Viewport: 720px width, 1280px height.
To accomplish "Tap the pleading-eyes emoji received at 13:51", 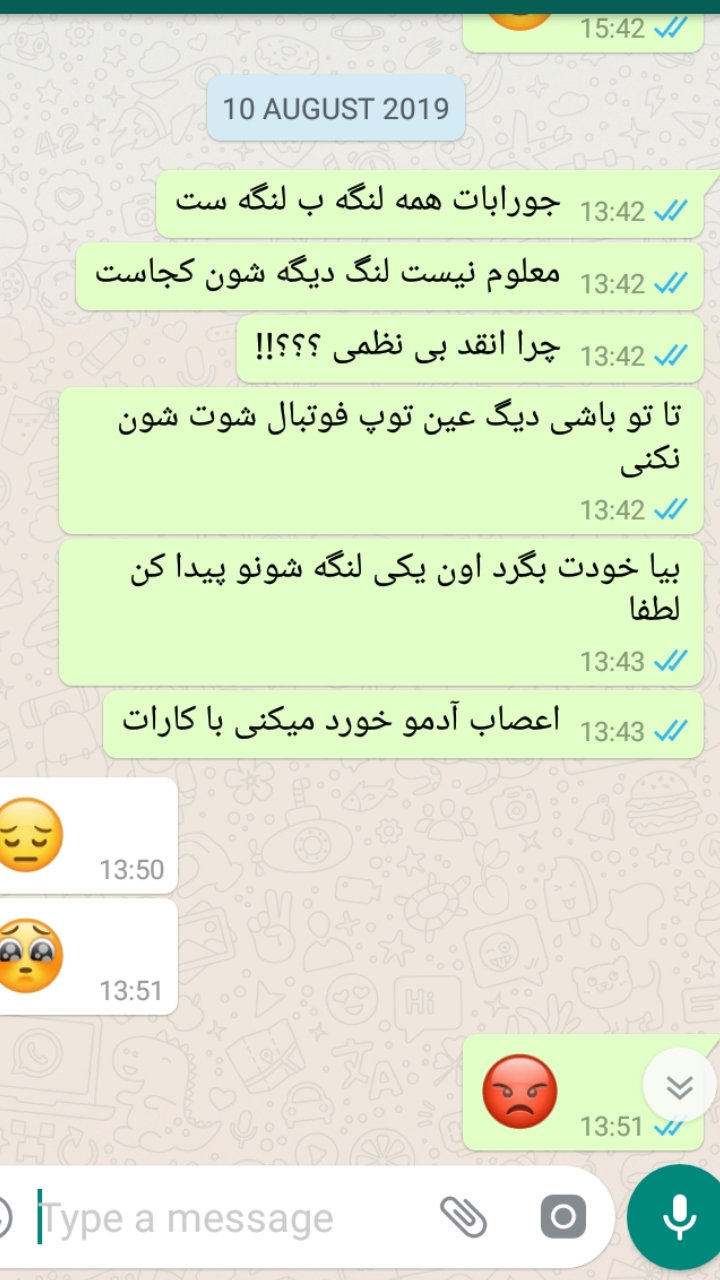I will point(28,957).
